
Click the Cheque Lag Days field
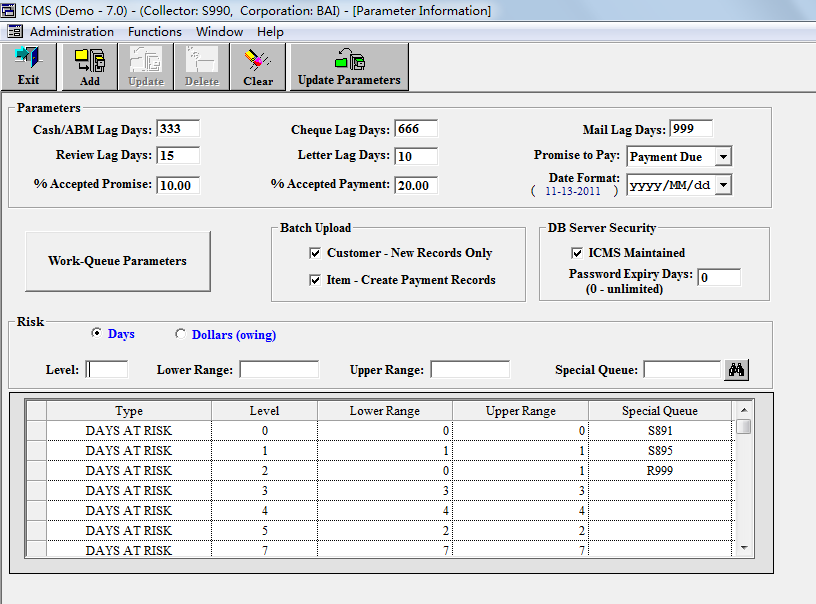click(416, 129)
